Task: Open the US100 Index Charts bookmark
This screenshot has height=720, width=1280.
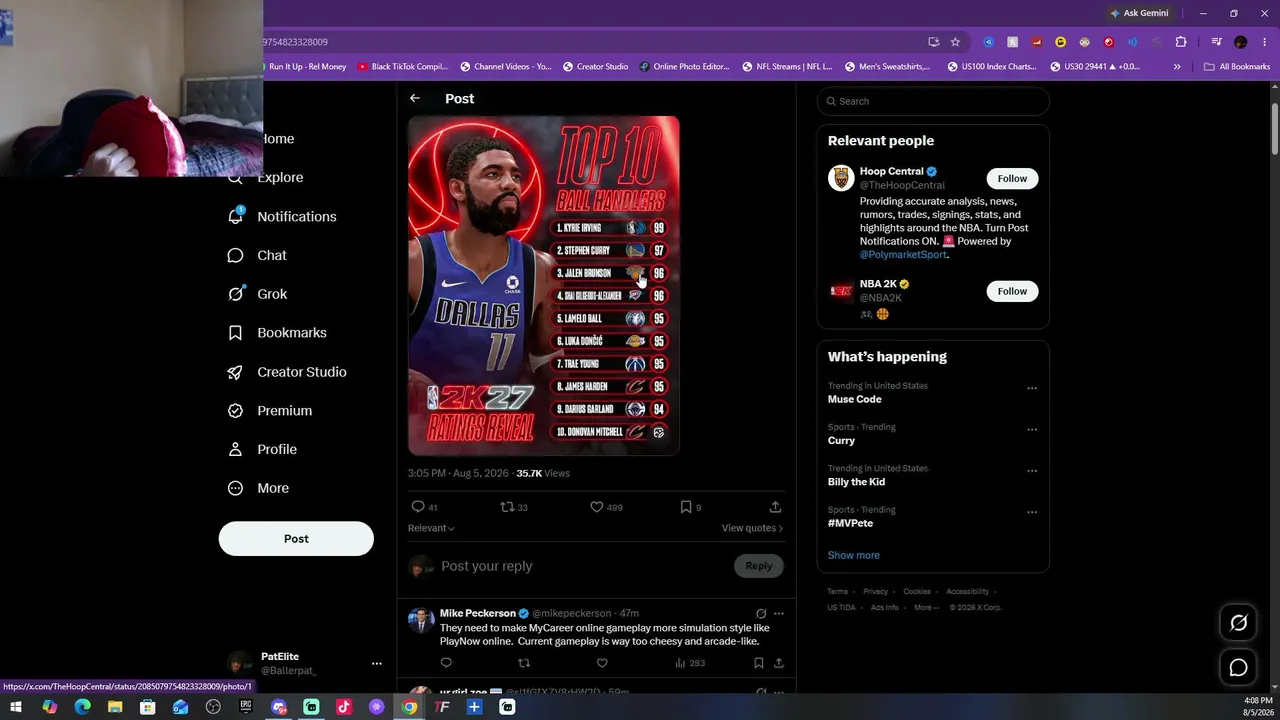Action: point(991,67)
